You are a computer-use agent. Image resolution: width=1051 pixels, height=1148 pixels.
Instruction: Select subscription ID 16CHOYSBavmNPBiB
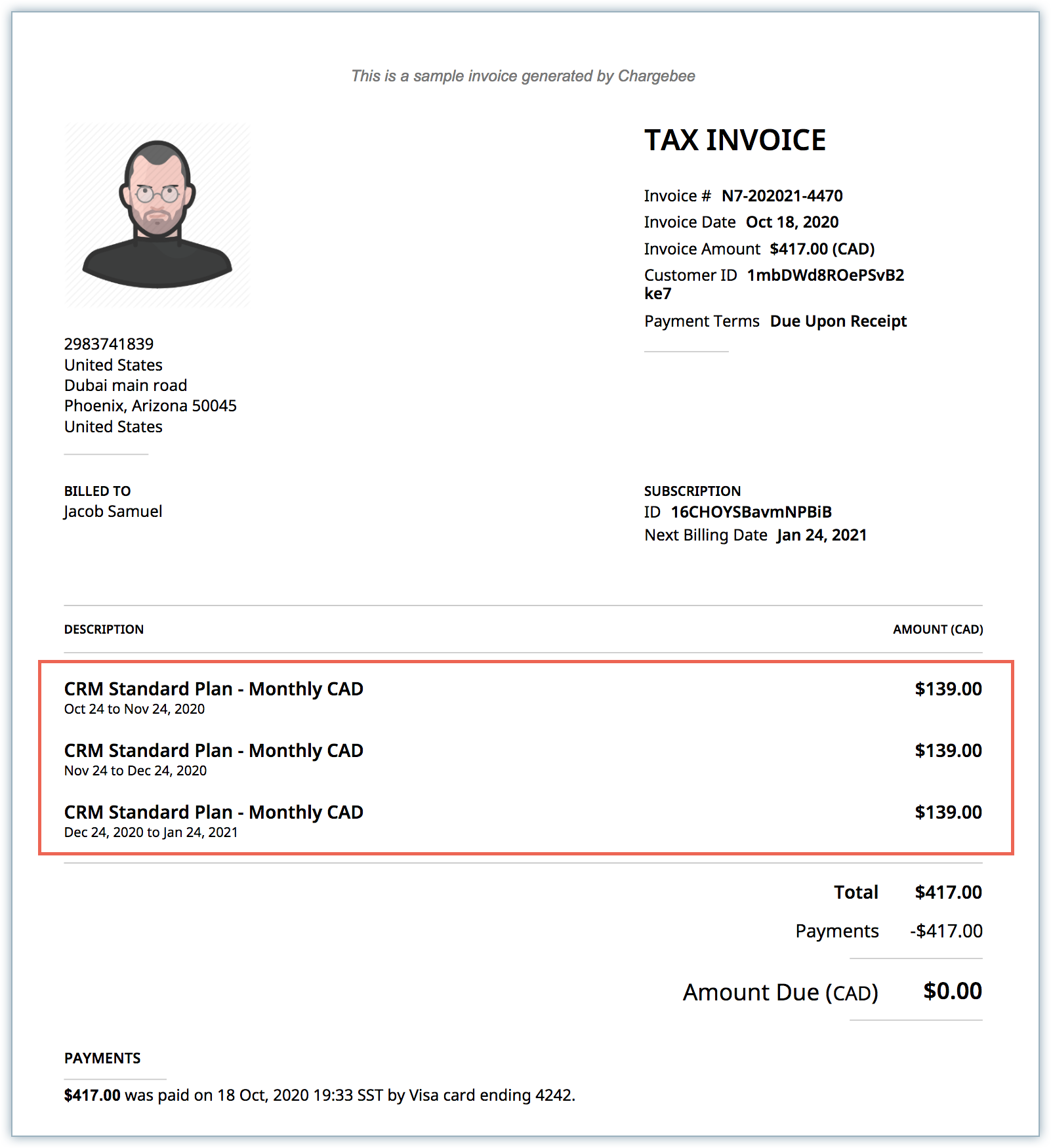[x=751, y=512]
